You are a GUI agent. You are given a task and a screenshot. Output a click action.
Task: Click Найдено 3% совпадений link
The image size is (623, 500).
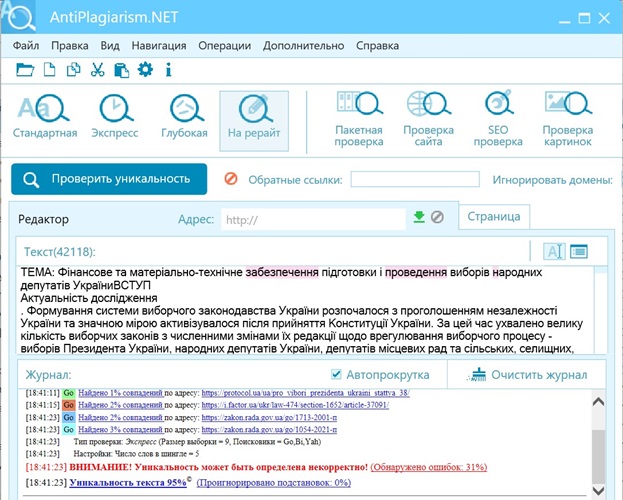click(120, 430)
